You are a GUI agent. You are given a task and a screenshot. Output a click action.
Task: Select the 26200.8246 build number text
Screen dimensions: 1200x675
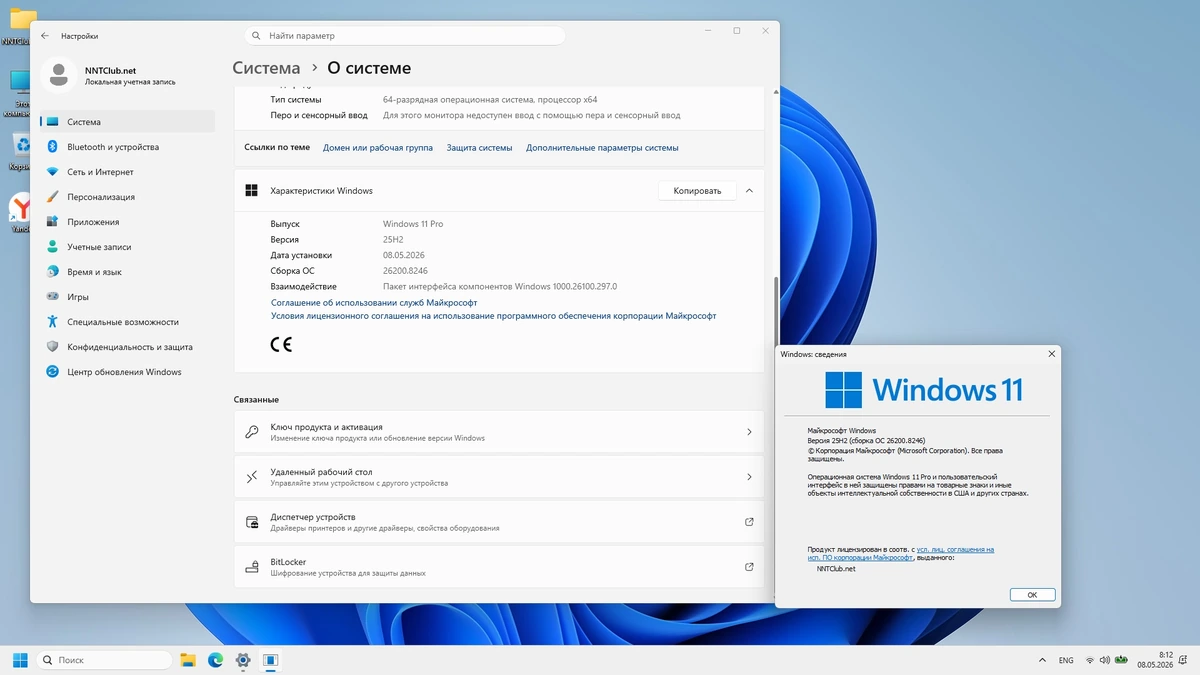point(405,271)
